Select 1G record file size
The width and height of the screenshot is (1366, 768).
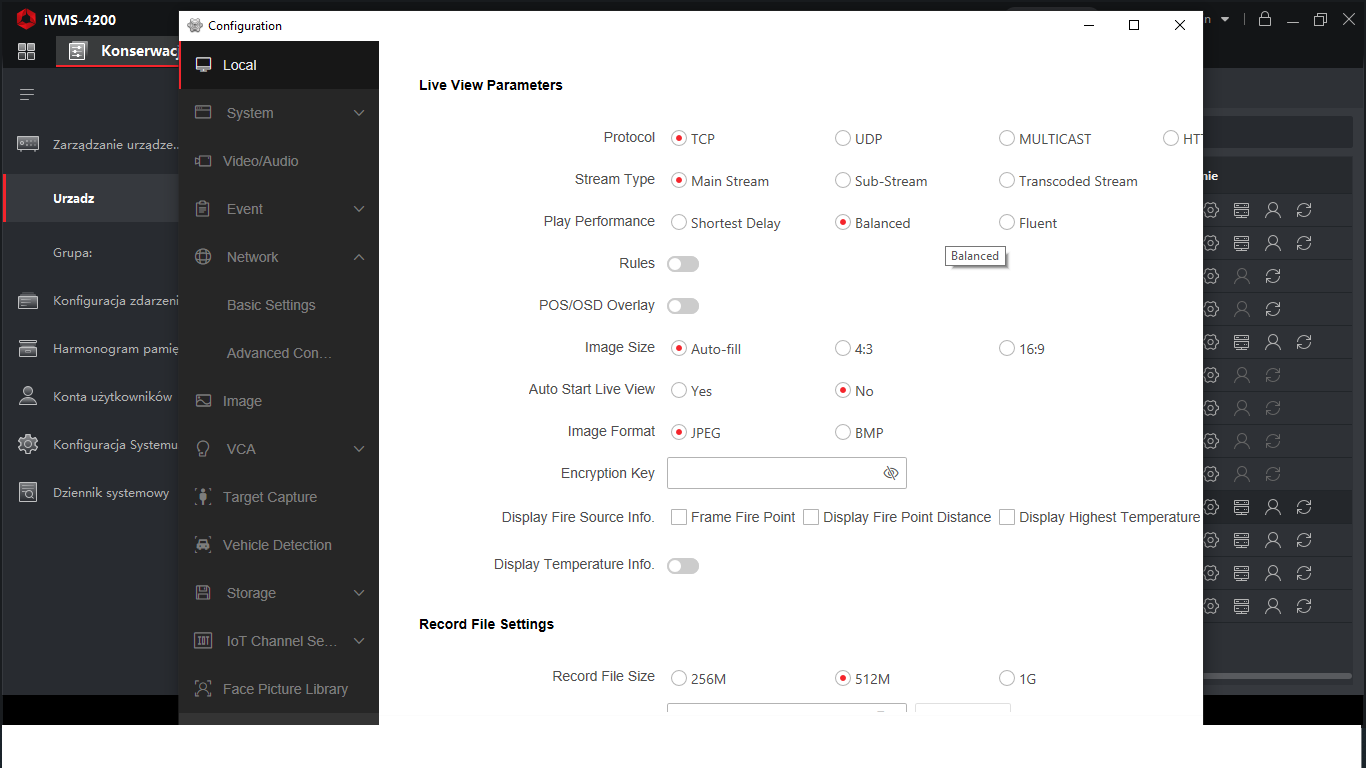tap(1007, 679)
